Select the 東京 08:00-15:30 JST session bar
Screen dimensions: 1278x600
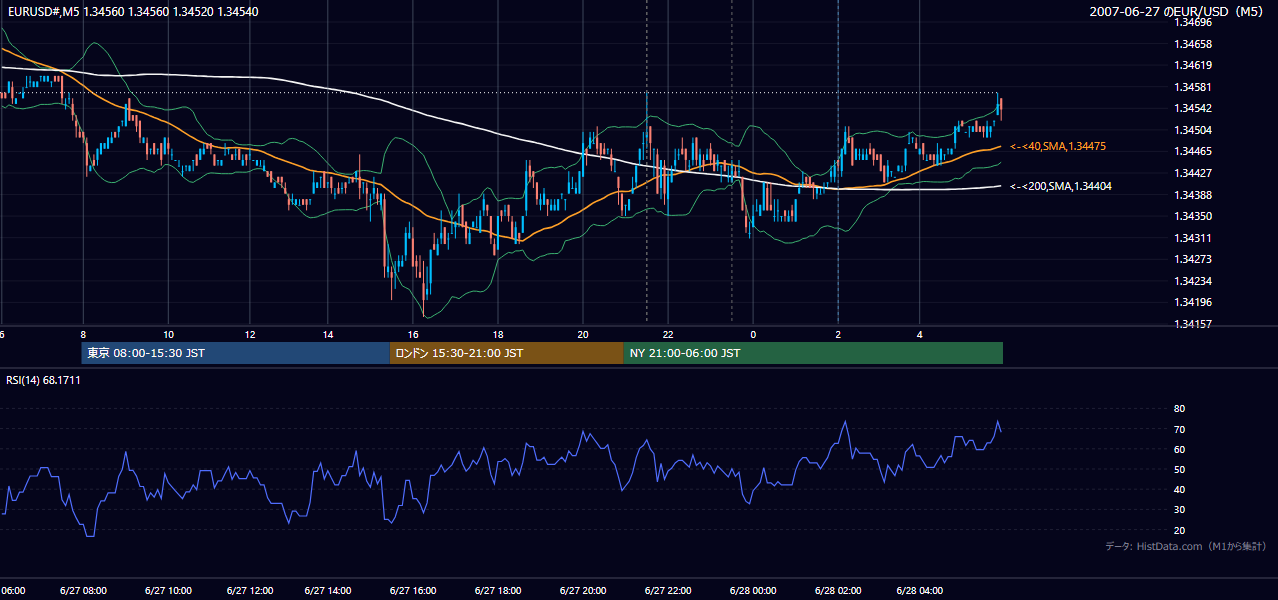235,353
